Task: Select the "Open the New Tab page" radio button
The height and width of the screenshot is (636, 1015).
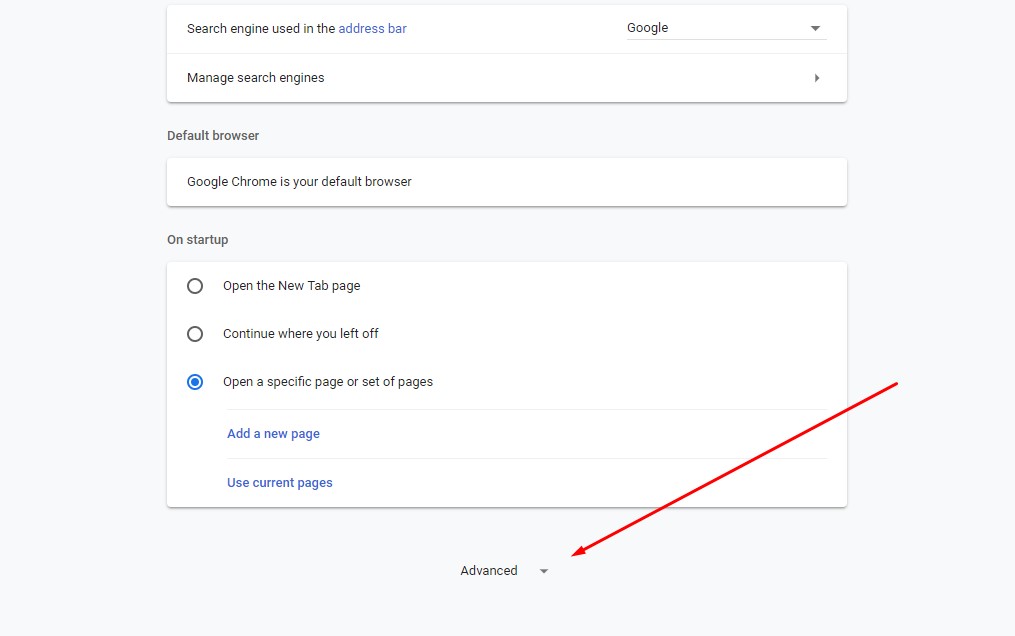Action: pyautogui.click(x=195, y=286)
